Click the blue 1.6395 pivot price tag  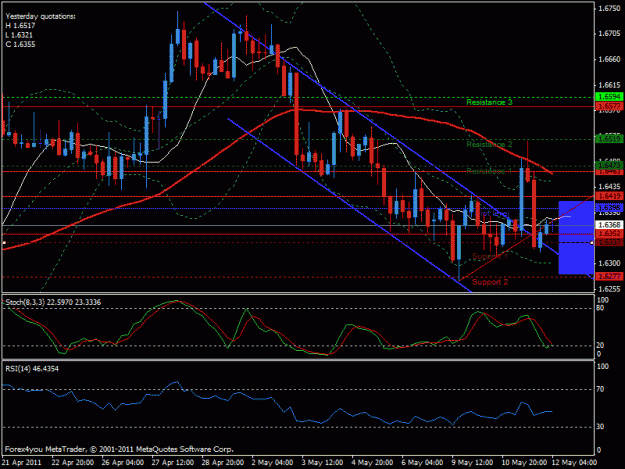click(x=609, y=208)
